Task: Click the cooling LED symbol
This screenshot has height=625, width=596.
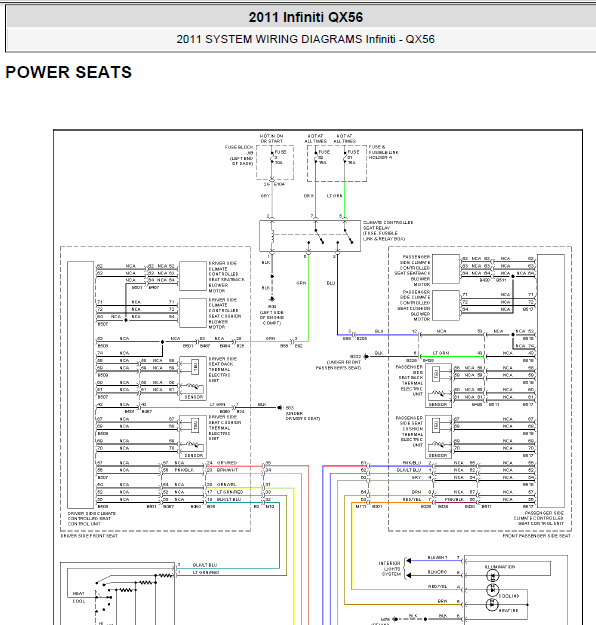Action: point(493,590)
